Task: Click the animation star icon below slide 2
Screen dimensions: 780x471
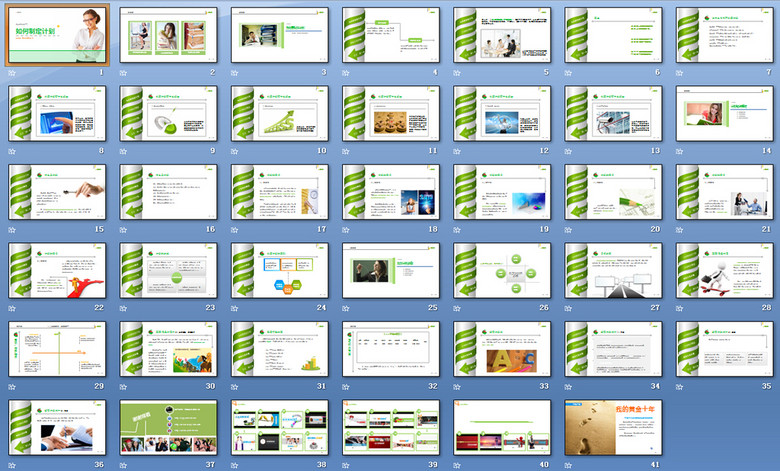Action: click(x=124, y=73)
